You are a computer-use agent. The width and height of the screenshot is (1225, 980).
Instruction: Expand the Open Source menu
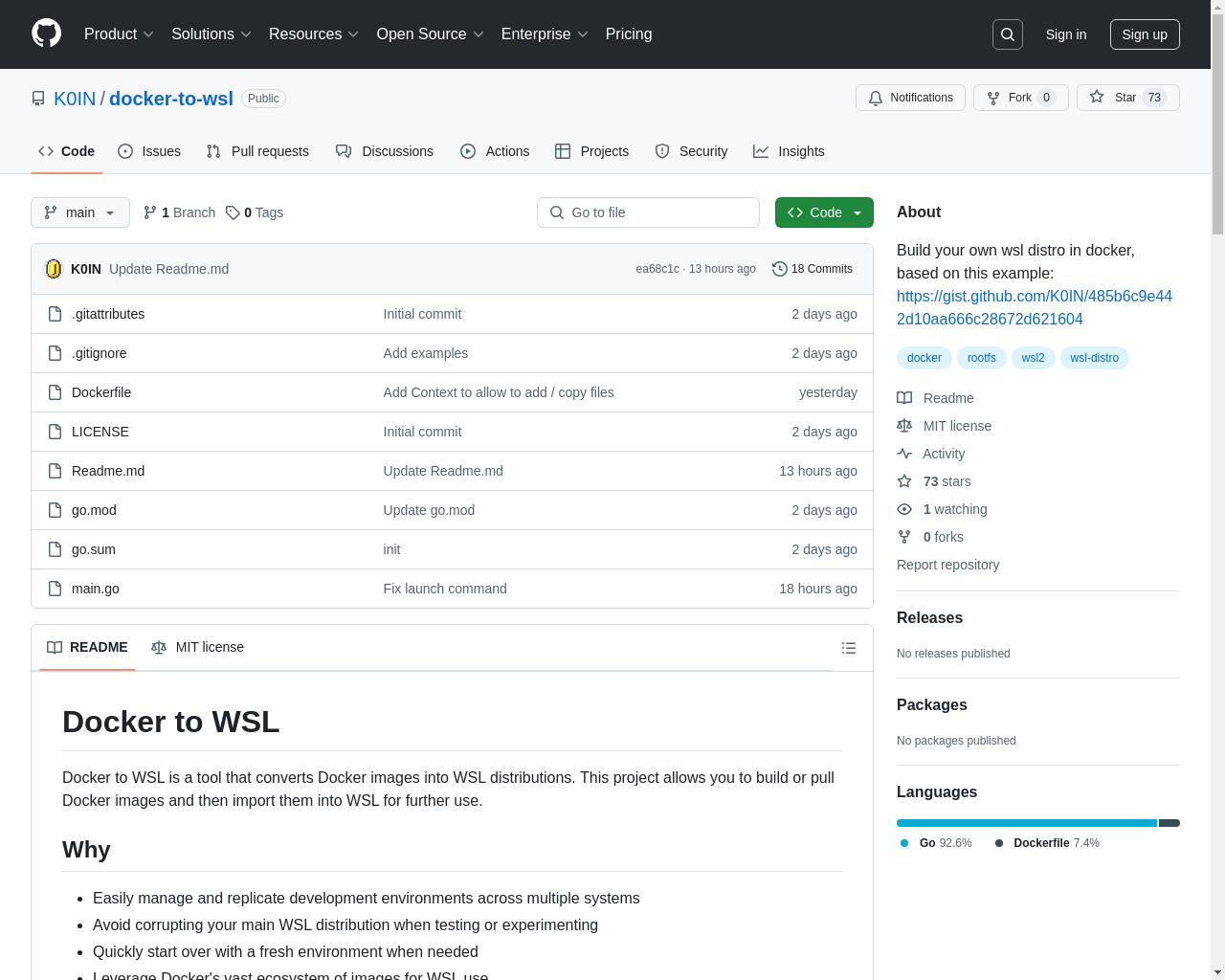[431, 33]
